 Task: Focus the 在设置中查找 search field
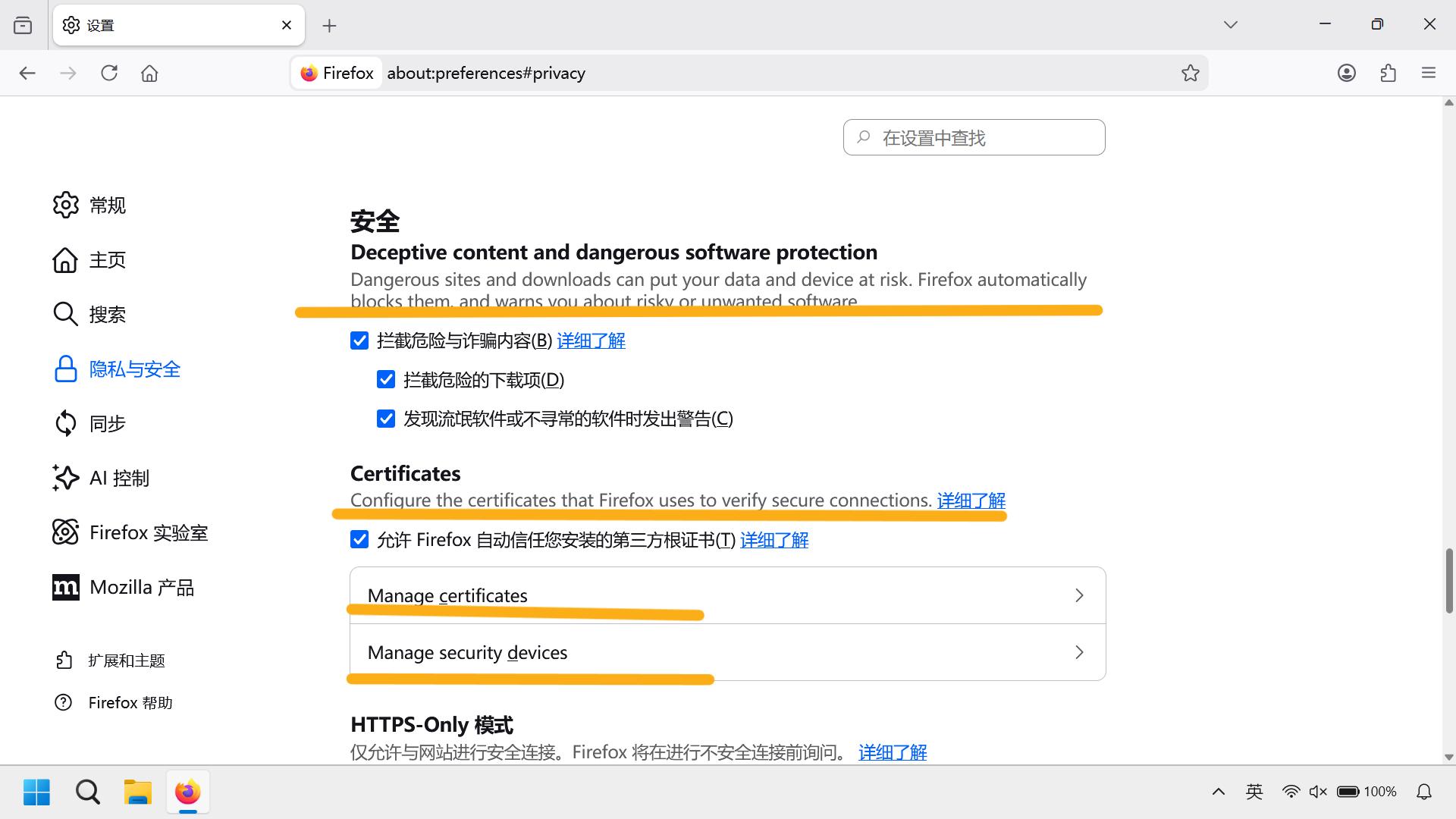point(974,137)
